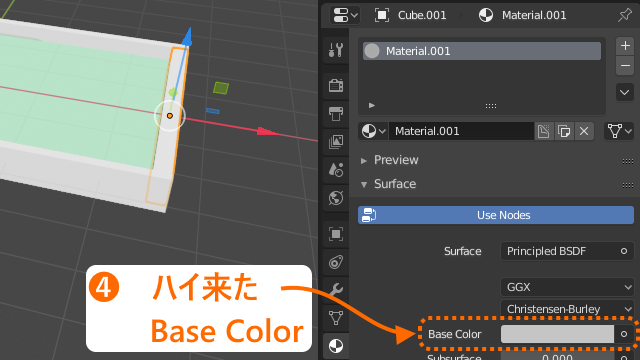Browse material to be linked

pos(373,131)
